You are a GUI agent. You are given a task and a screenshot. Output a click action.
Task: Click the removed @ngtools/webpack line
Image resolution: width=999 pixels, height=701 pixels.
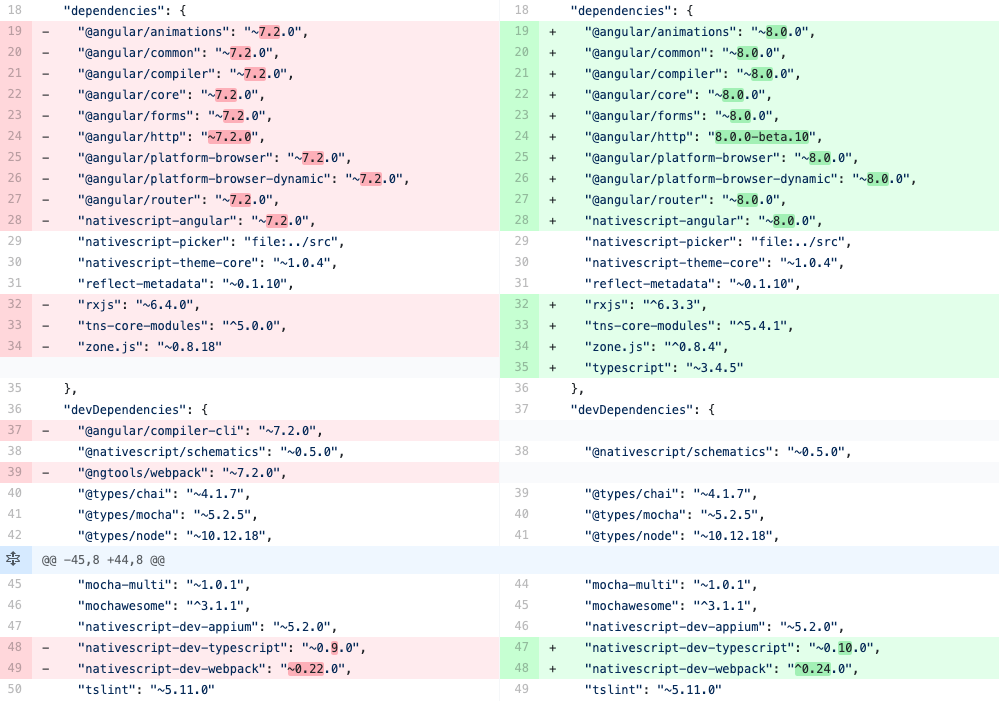[x=180, y=472]
